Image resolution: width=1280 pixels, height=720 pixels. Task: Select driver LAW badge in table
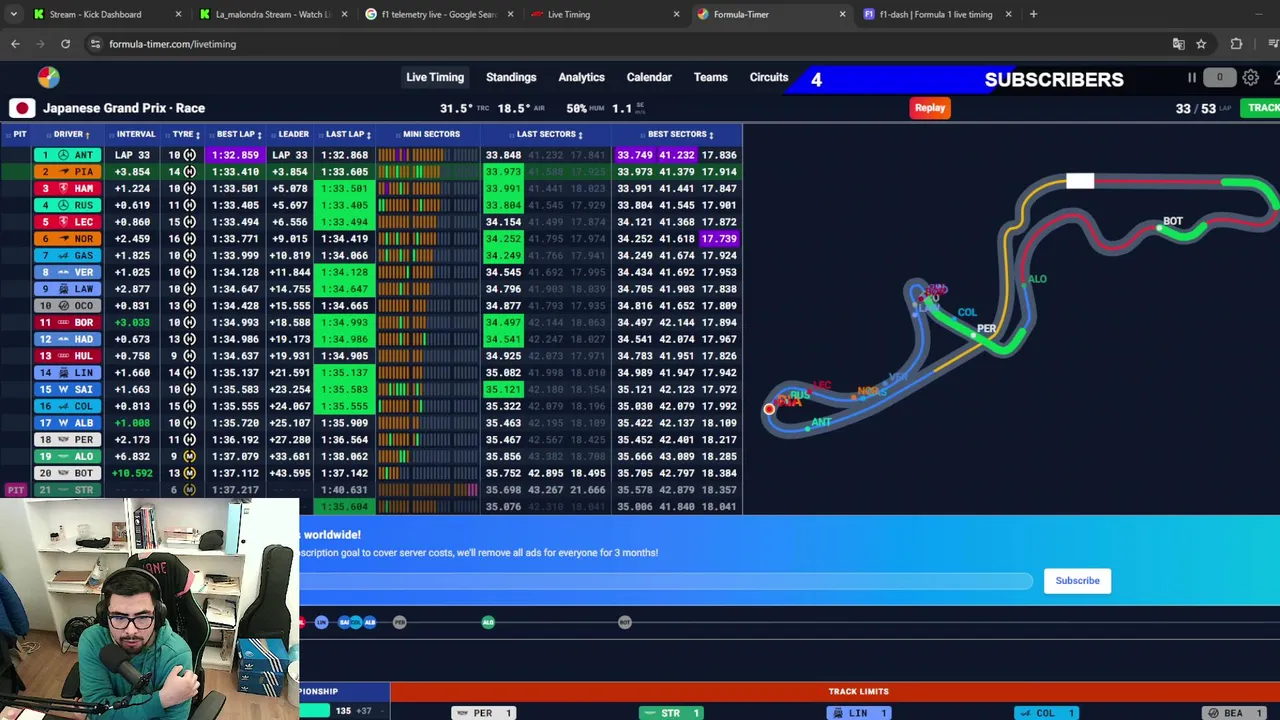67,289
